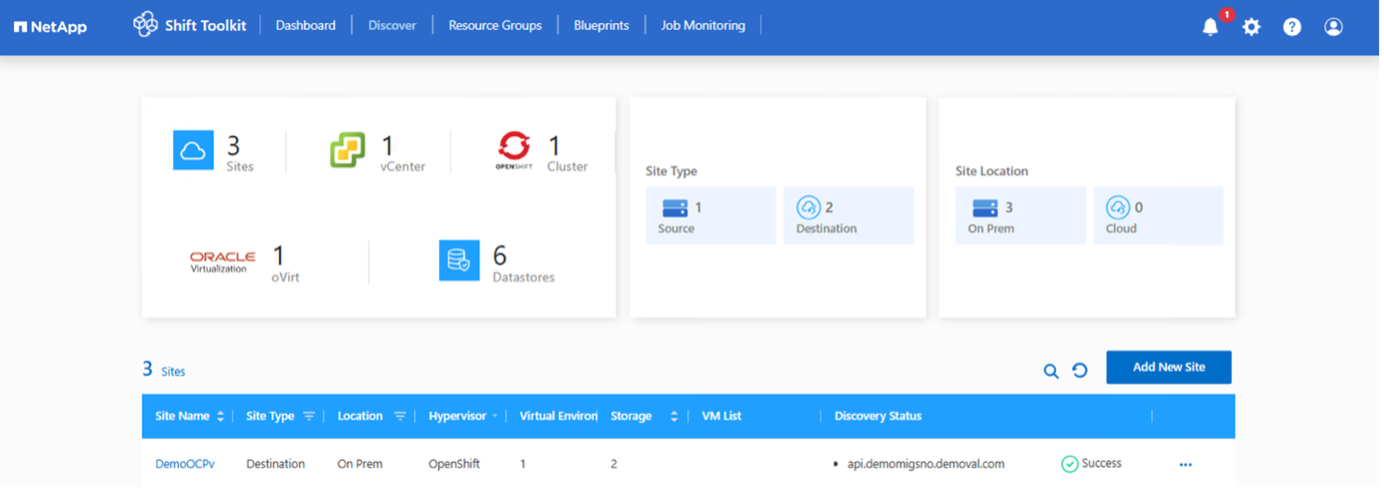The height and width of the screenshot is (491, 1384).
Task: Click the Datastores database icon
Action: pyautogui.click(x=459, y=260)
